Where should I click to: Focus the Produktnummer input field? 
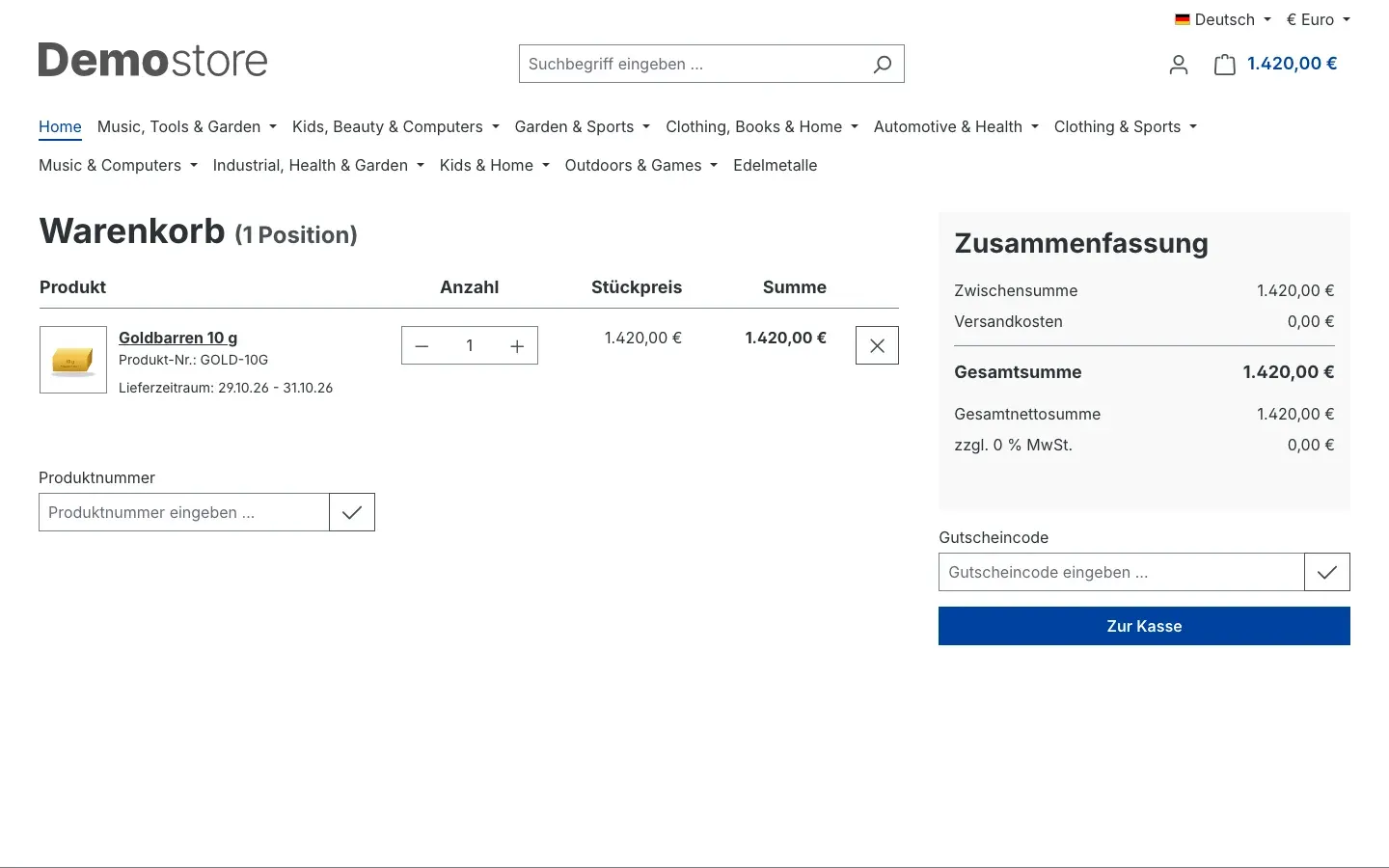click(x=184, y=512)
